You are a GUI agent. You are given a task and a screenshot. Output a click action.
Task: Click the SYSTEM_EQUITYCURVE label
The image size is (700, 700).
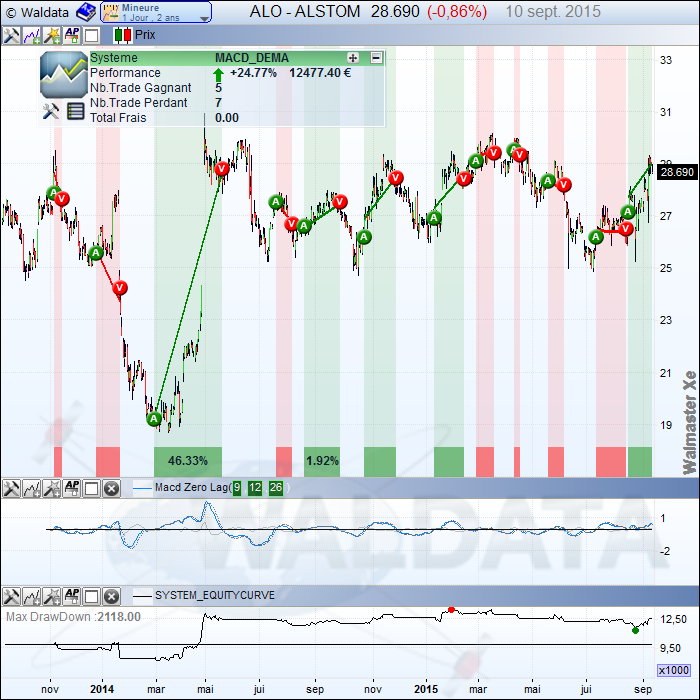point(215,596)
